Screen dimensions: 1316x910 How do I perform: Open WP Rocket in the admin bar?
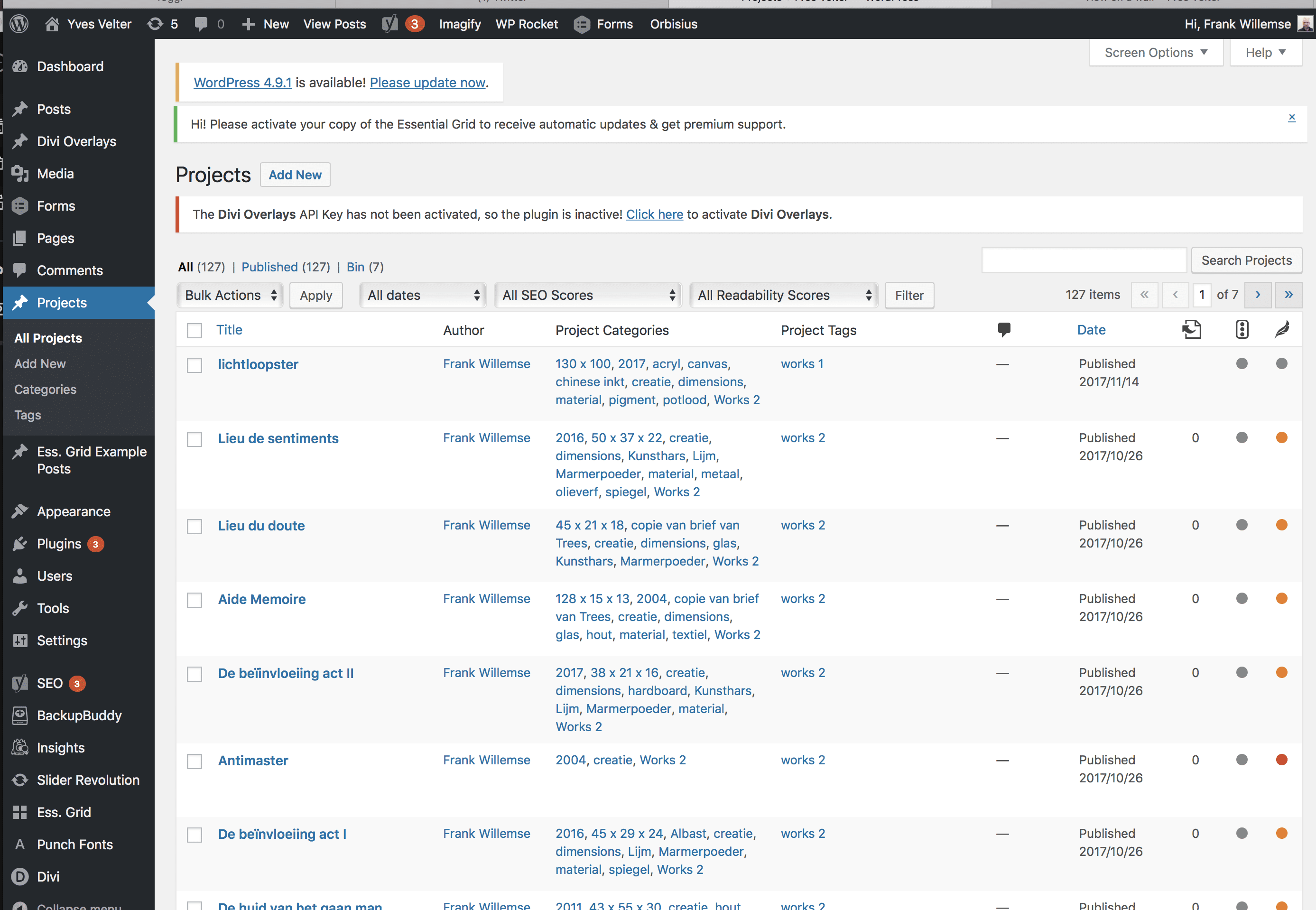click(x=527, y=24)
